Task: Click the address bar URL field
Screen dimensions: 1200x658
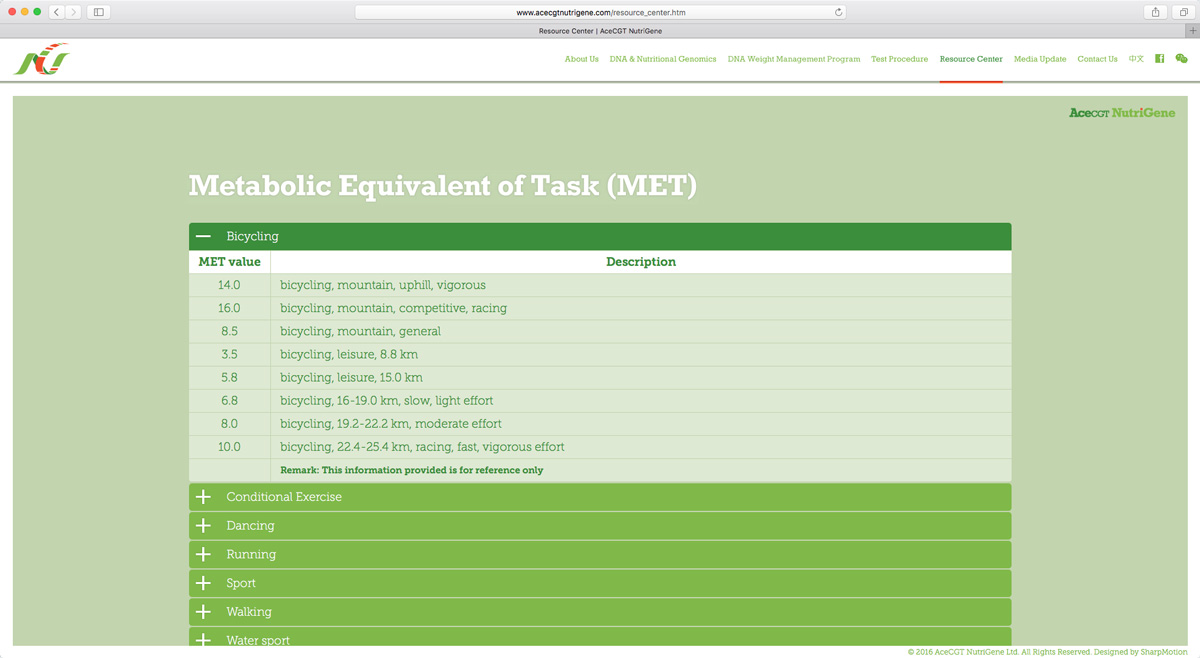Action: (600, 12)
